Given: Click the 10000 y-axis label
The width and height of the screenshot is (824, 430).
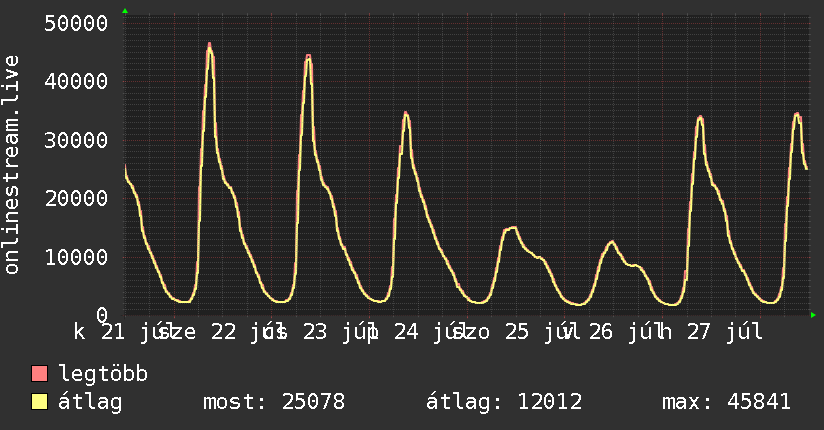Looking at the screenshot, I should [x=76, y=257].
